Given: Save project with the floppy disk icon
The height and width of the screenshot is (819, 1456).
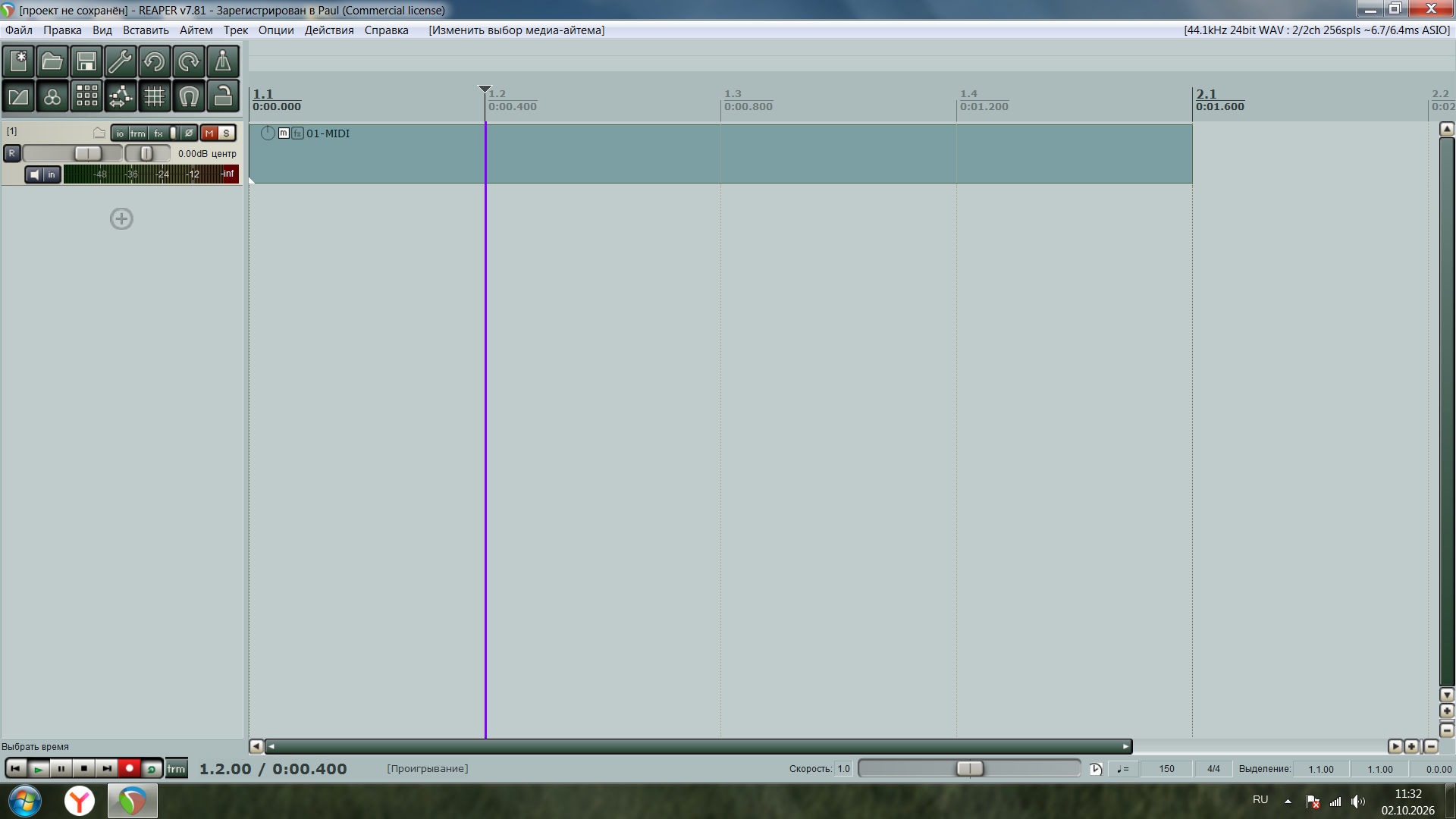Looking at the screenshot, I should coord(86,61).
